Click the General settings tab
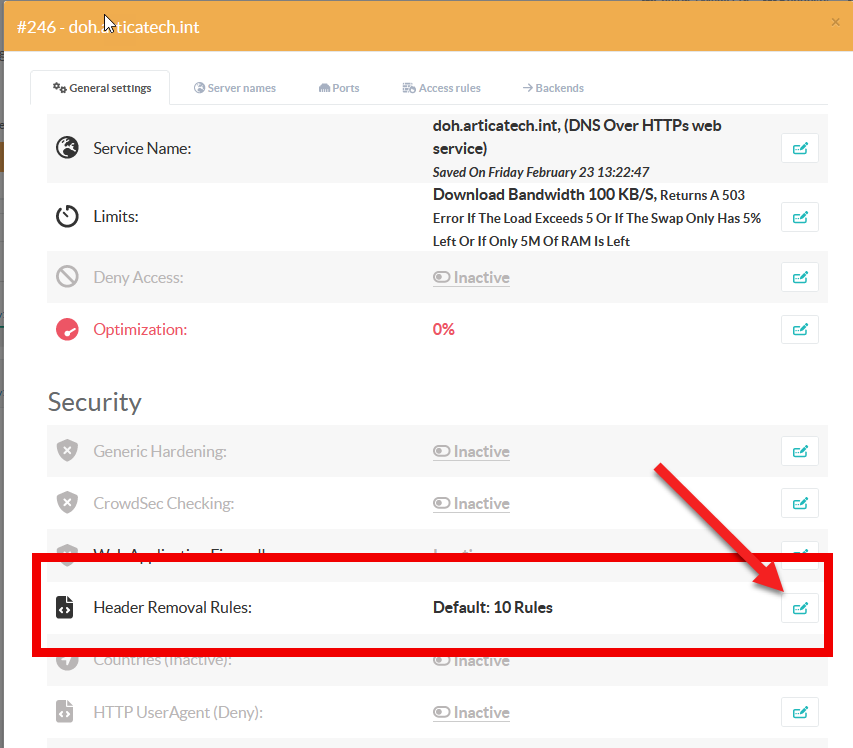Screen dimensions: 853x748 coord(101,88)
